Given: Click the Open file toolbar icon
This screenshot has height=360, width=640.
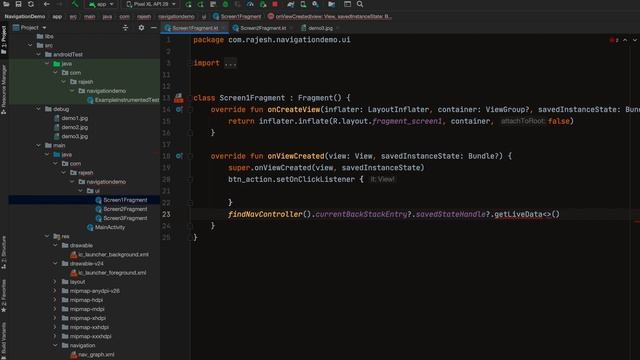Looking at the screenshot, I should tap(6, 4).
